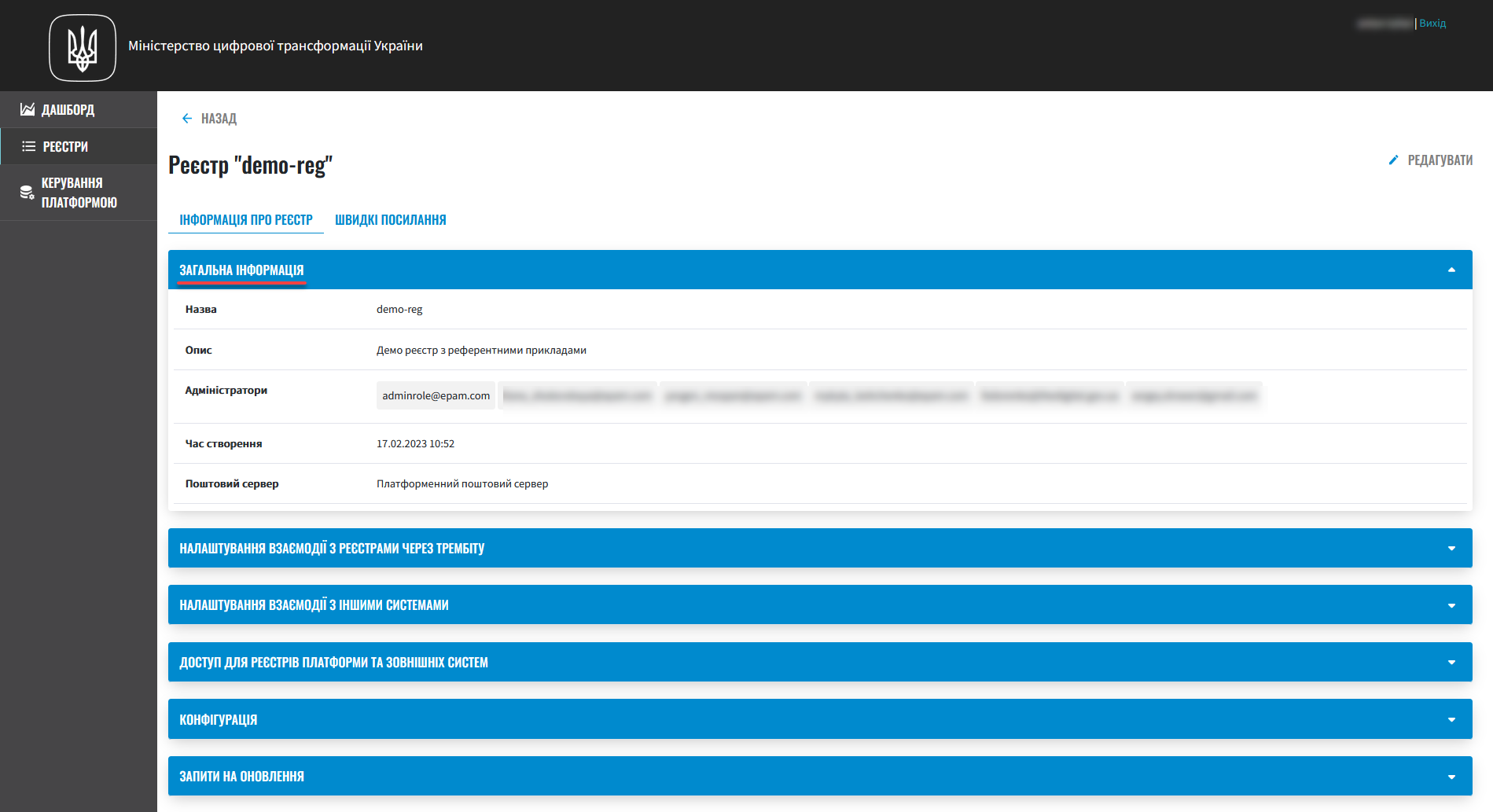Expand the Запити на оновлення section
1493x812 pixels.
tap(1451, 777)
